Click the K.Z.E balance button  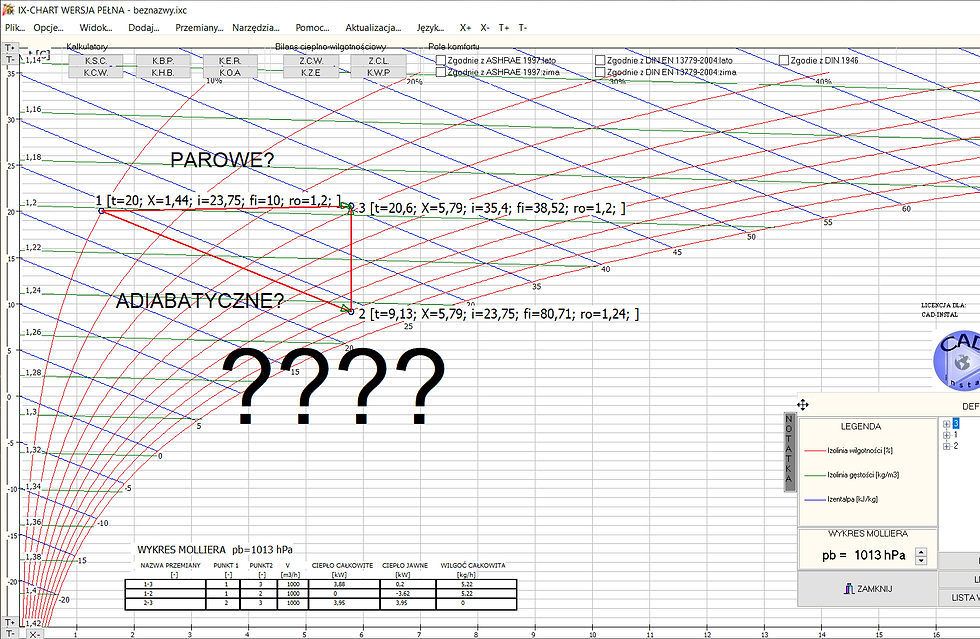(x=311, y=73)
